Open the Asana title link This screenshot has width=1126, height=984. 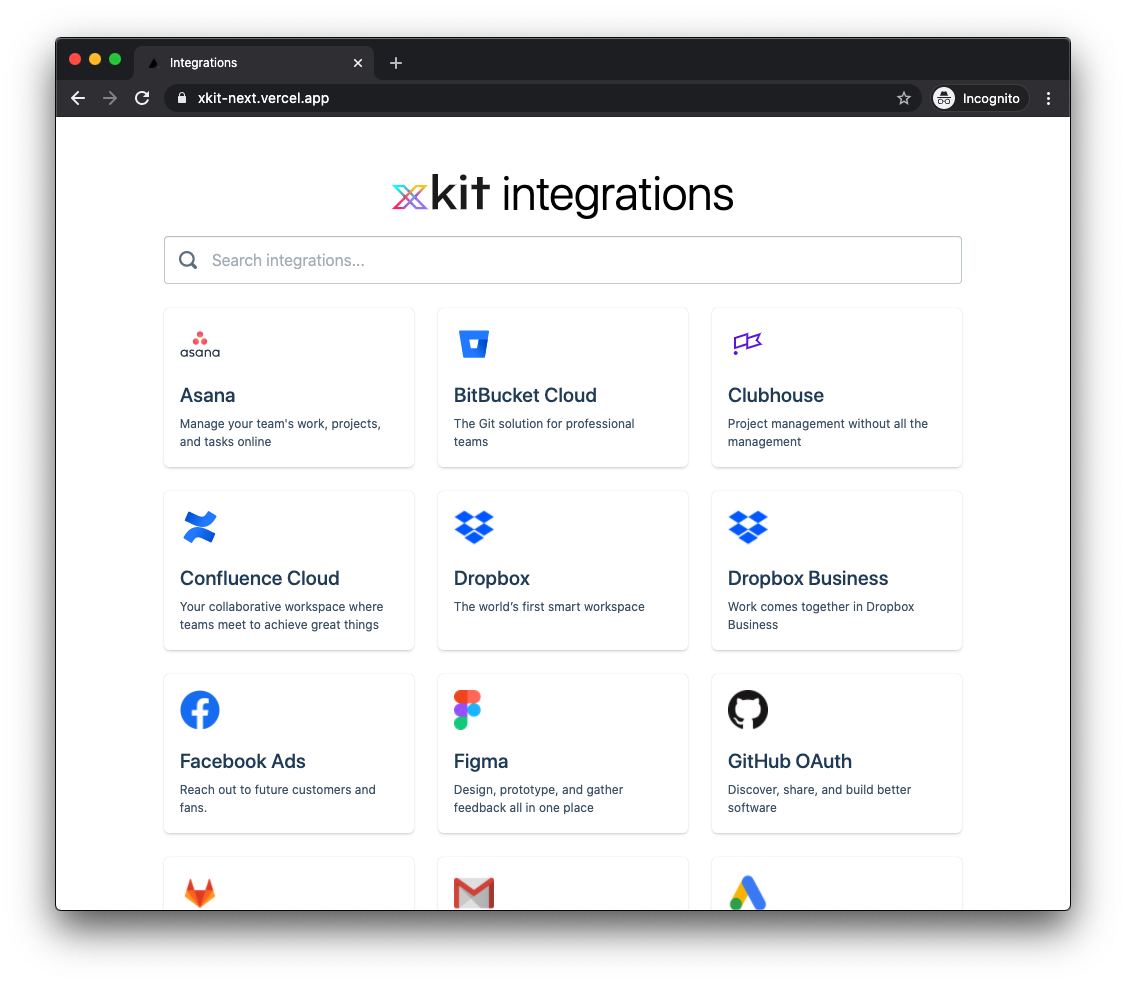208,396
